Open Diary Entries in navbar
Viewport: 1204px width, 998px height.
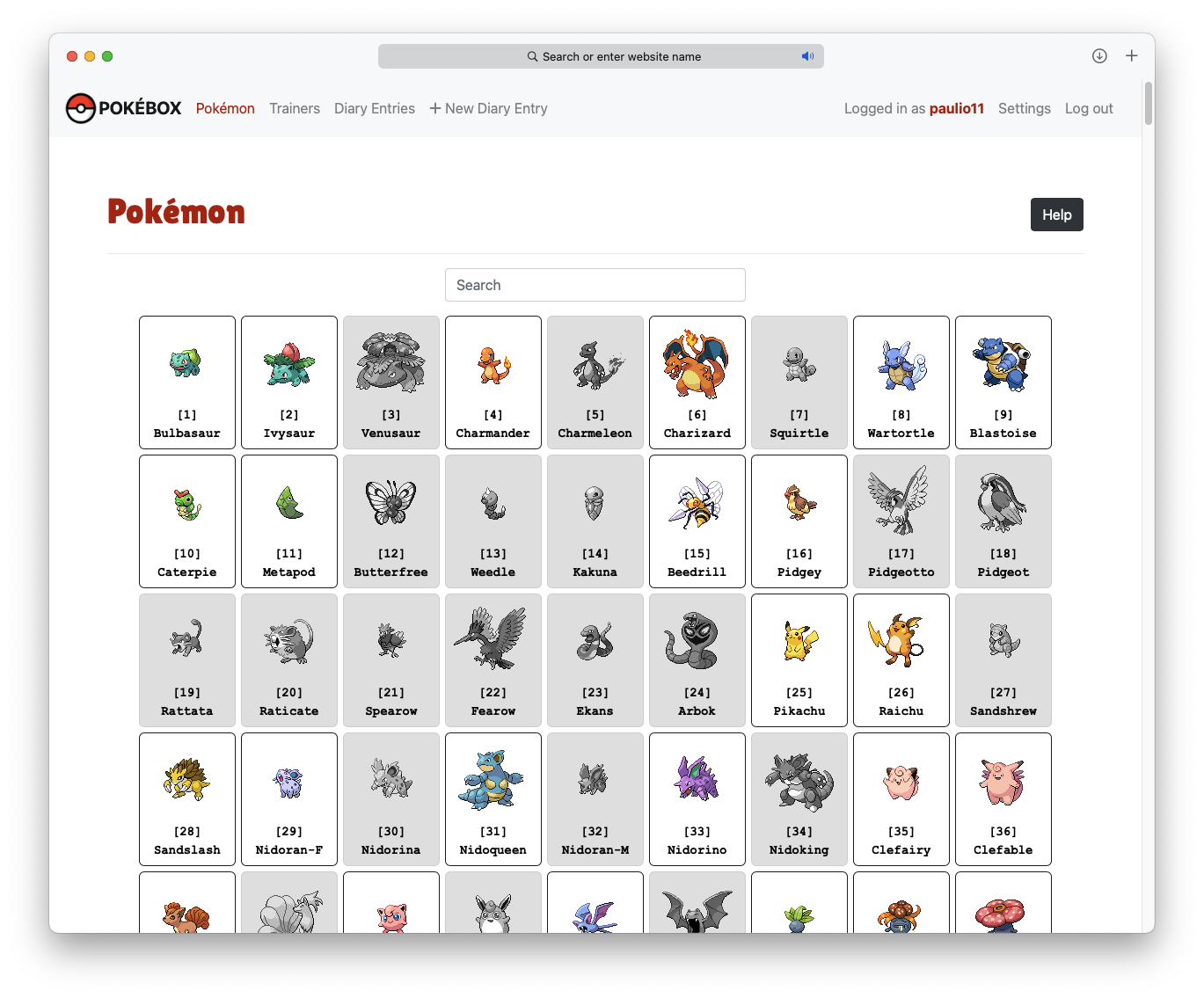coord(375,108)
